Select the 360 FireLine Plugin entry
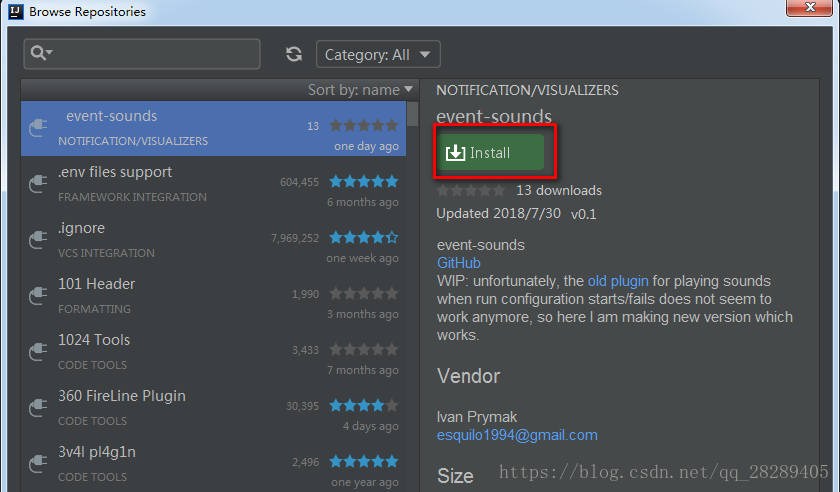 213,408
